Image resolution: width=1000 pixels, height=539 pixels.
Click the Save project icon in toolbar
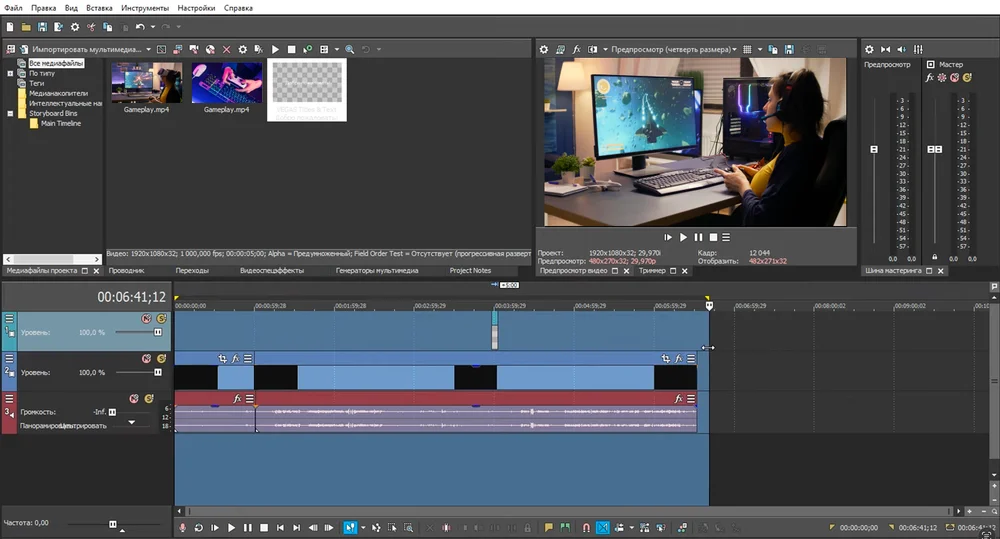pos(41,26)
